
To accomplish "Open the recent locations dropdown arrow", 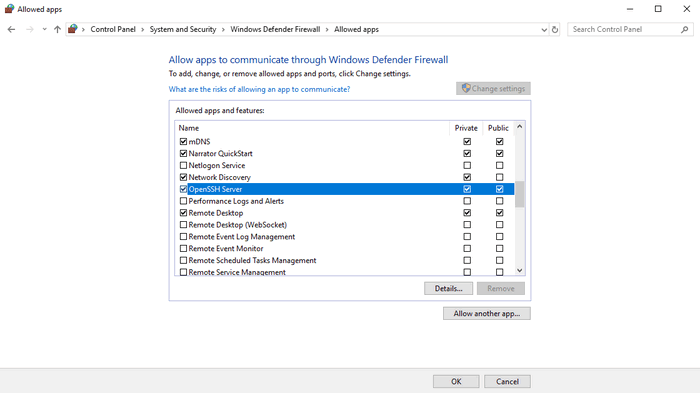I will (44, 29).
